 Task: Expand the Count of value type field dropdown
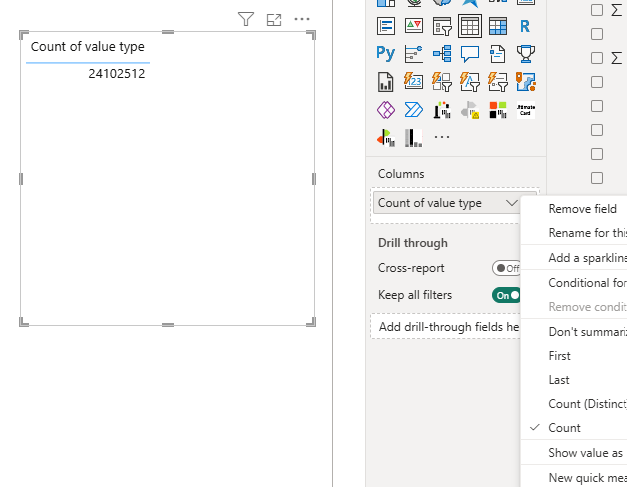point(511,203)
